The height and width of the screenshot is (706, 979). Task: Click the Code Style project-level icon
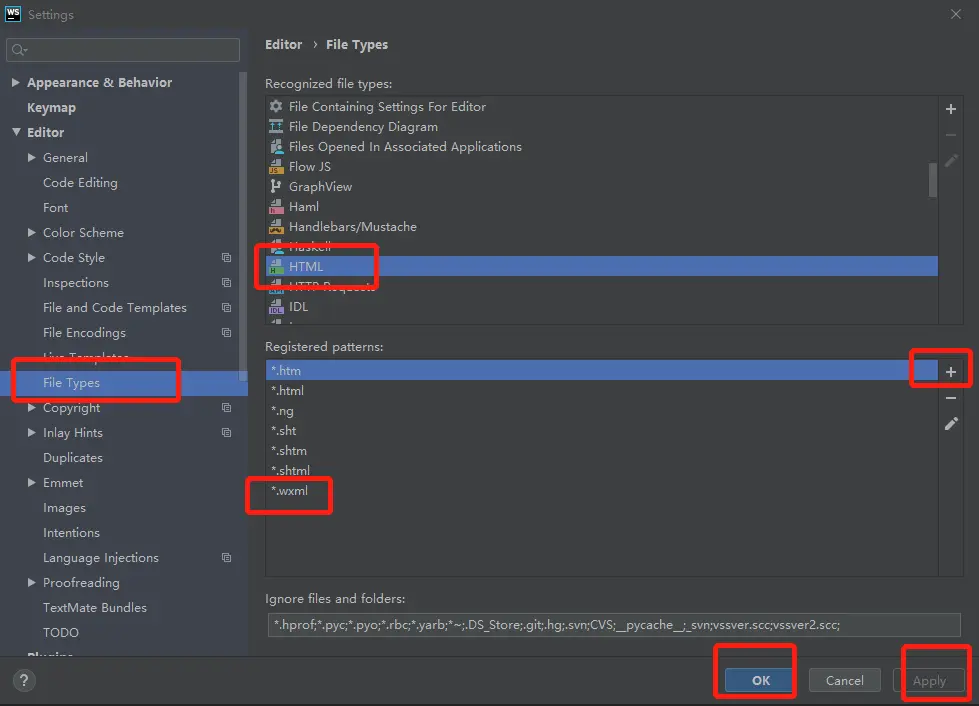tap(227, 258)
